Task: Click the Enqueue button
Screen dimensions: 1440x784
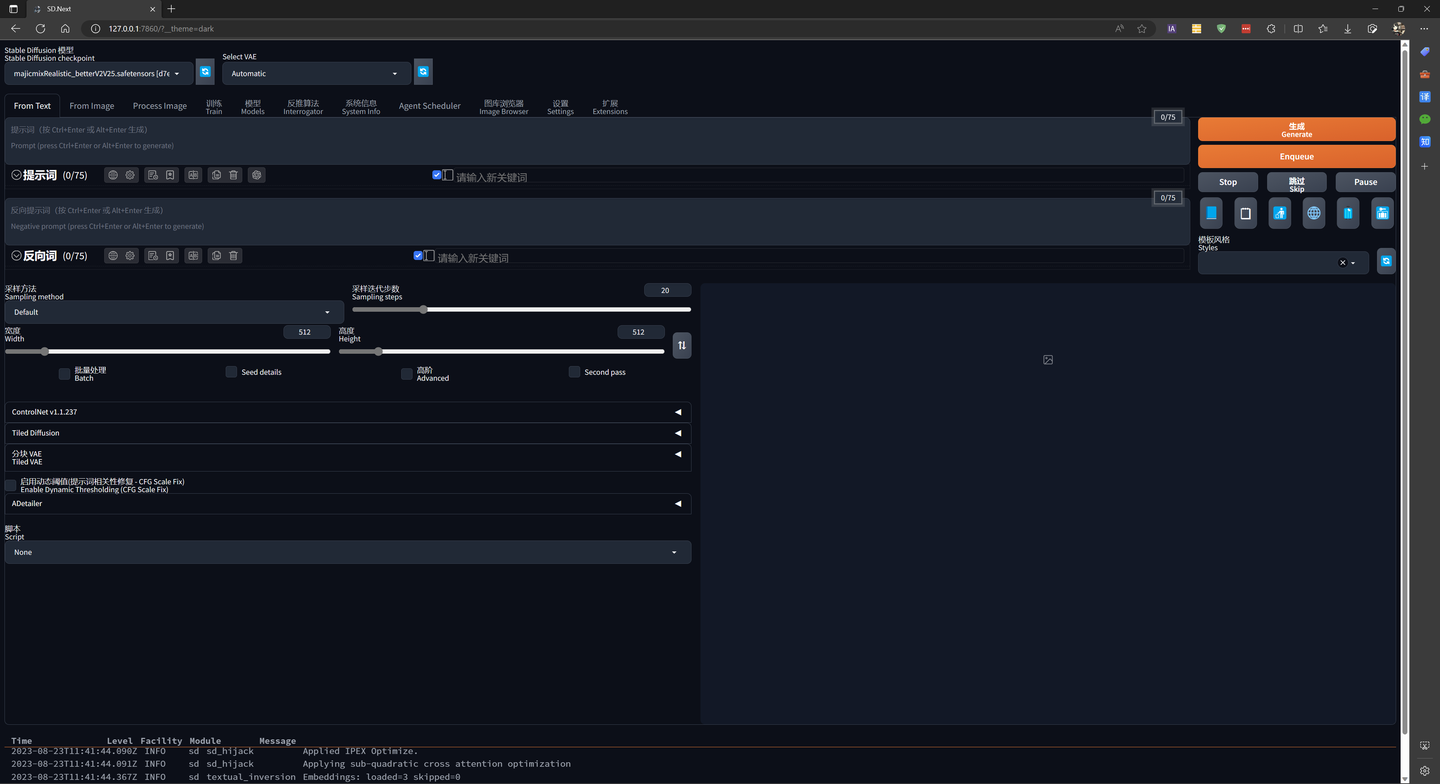Action: [x=1296, y=156]
